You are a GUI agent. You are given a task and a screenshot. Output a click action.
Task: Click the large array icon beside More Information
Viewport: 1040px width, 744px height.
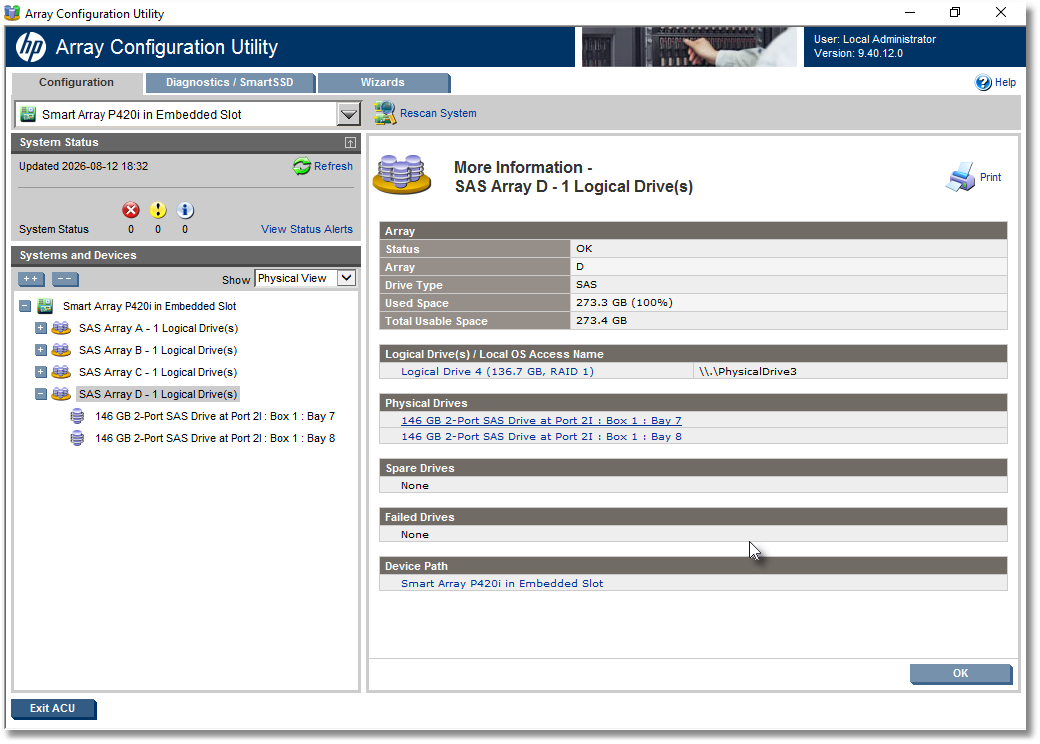(402, 174)
